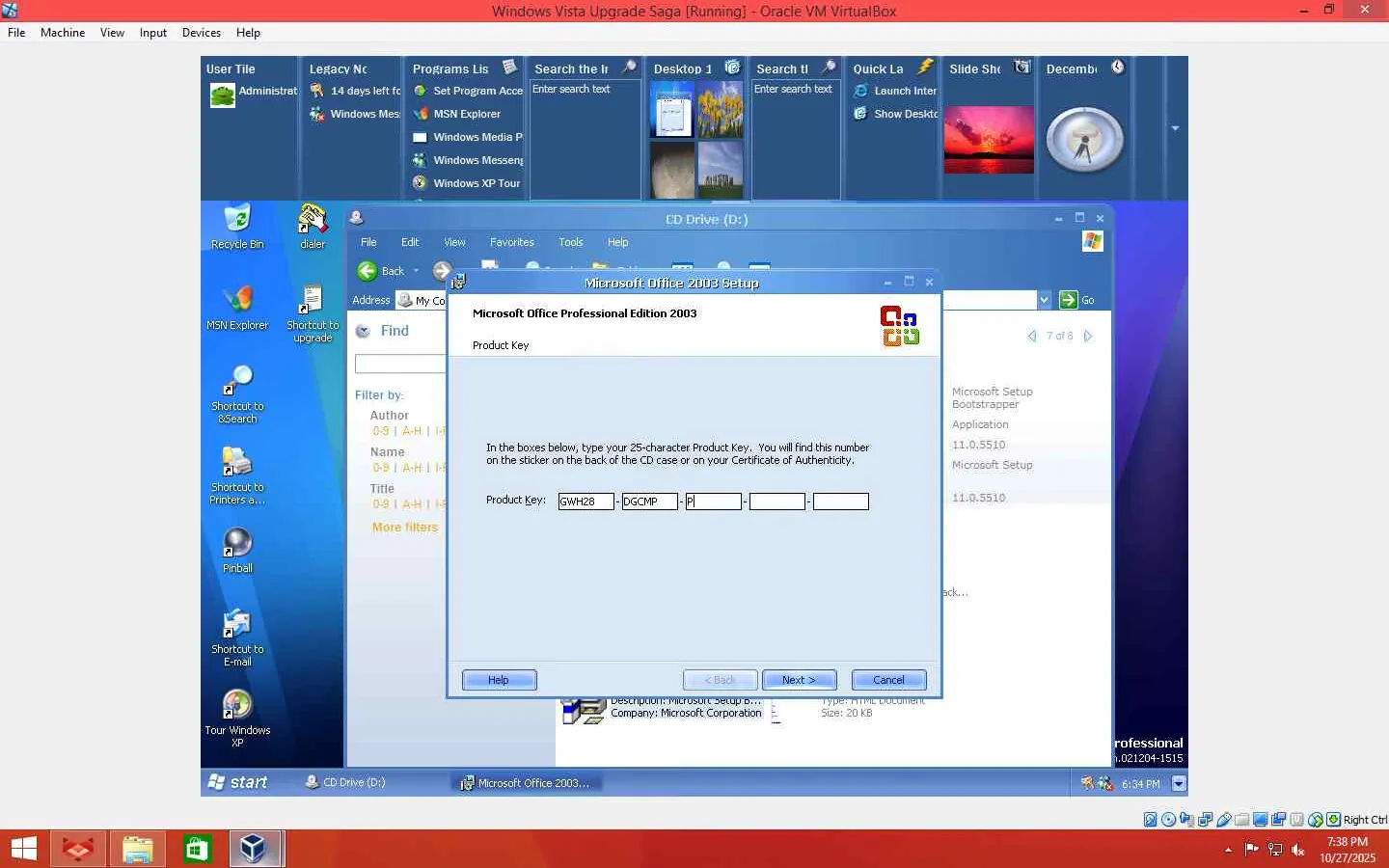1389x868 pixels.
Task: Click the Windows Messenger tray icon in XP taskbar
Action: coord(1104,784)
